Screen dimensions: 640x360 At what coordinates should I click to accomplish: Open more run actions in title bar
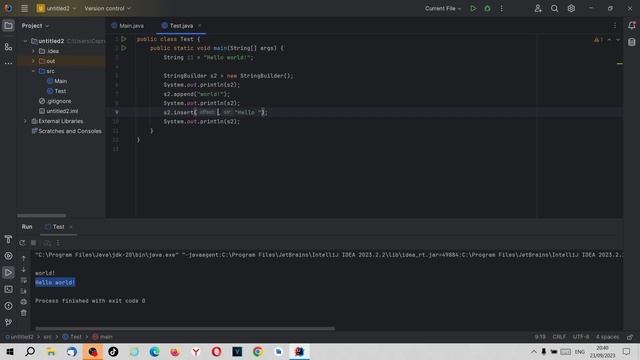(502, 8)
